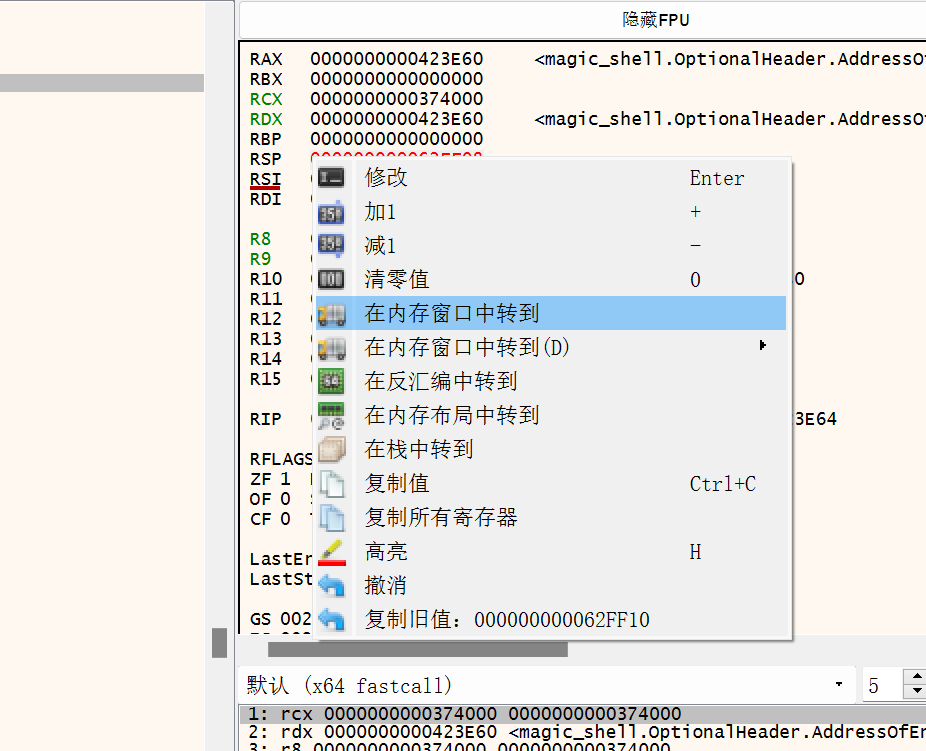This screenshot has height=751, width=926.
Task: Decrease argument count with stepper down arrow
Action: pos(917,691)
